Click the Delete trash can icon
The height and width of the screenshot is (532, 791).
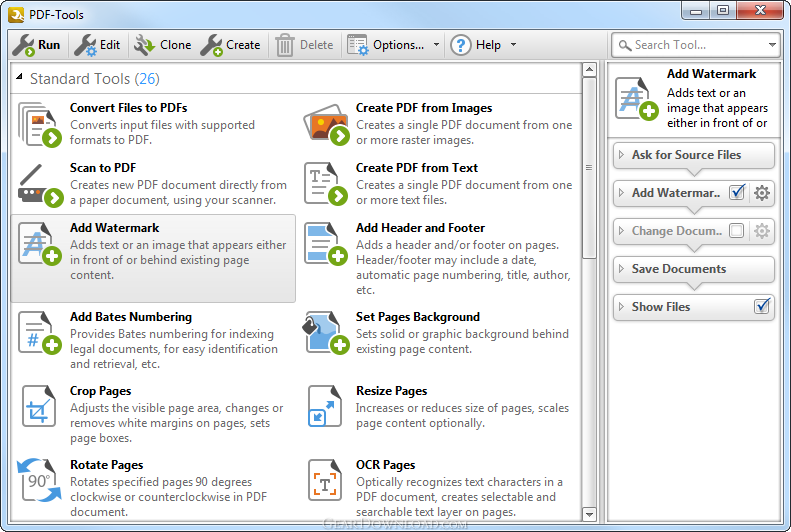pyautogui.click(x=285, y=45)
